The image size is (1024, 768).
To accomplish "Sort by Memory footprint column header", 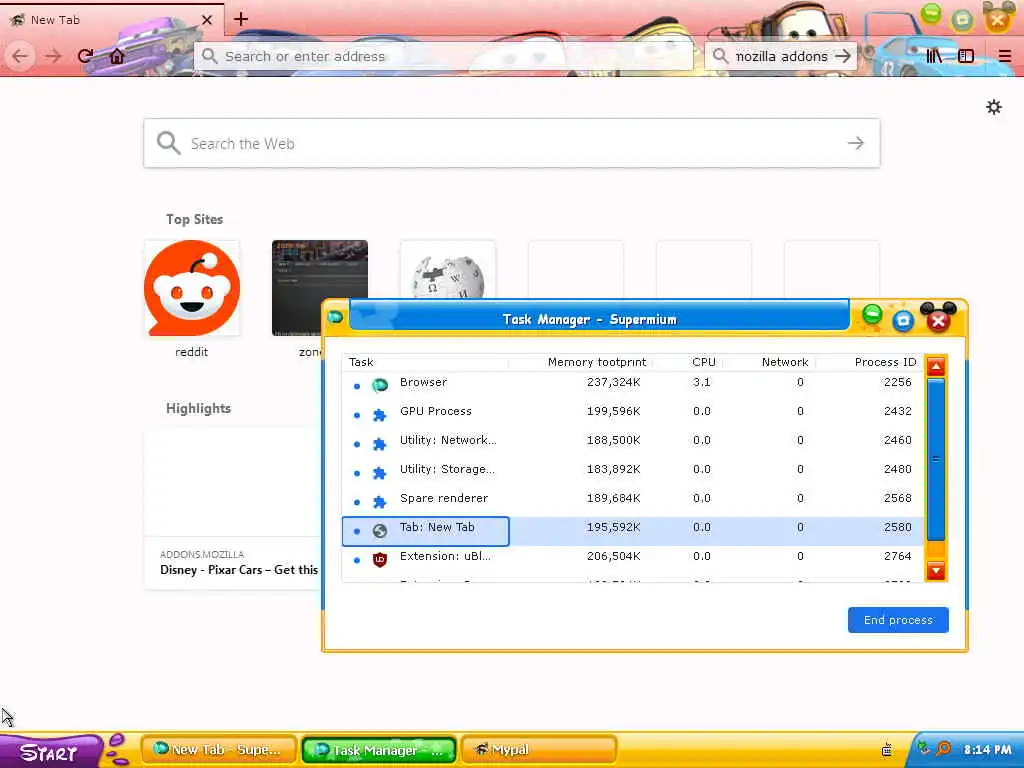I will 580,362.
